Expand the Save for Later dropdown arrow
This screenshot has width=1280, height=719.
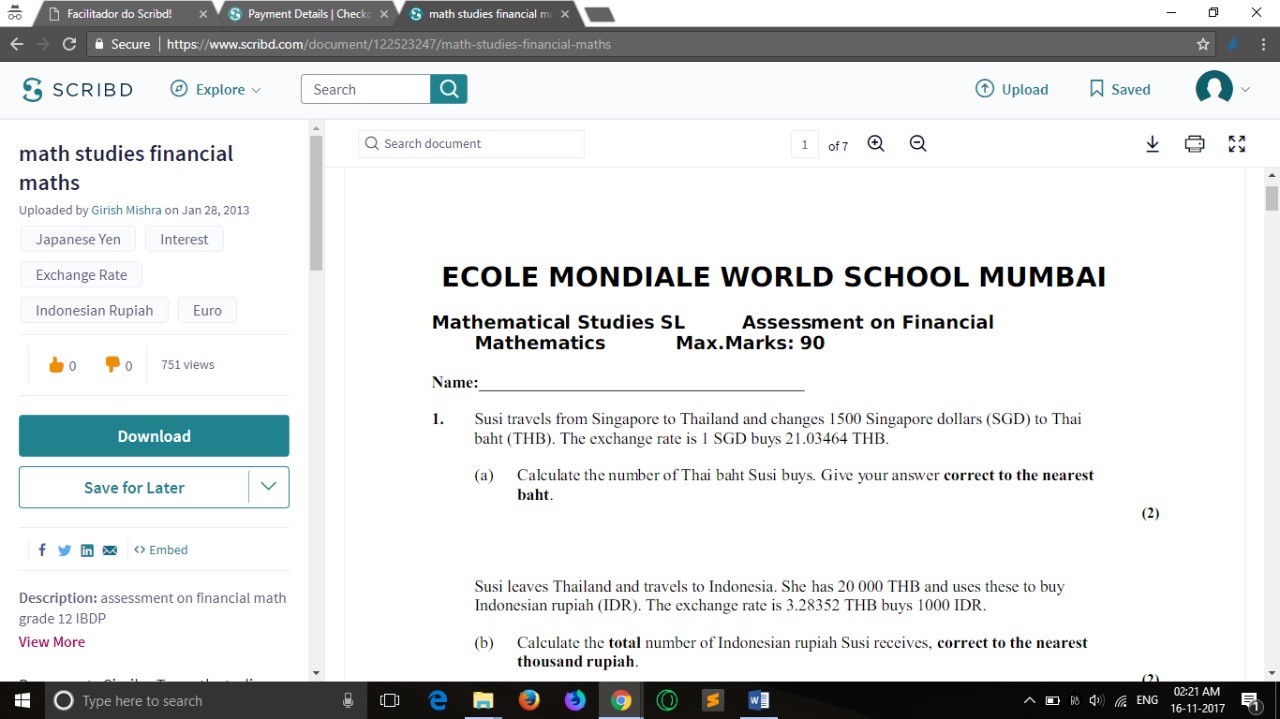(268, 487)
